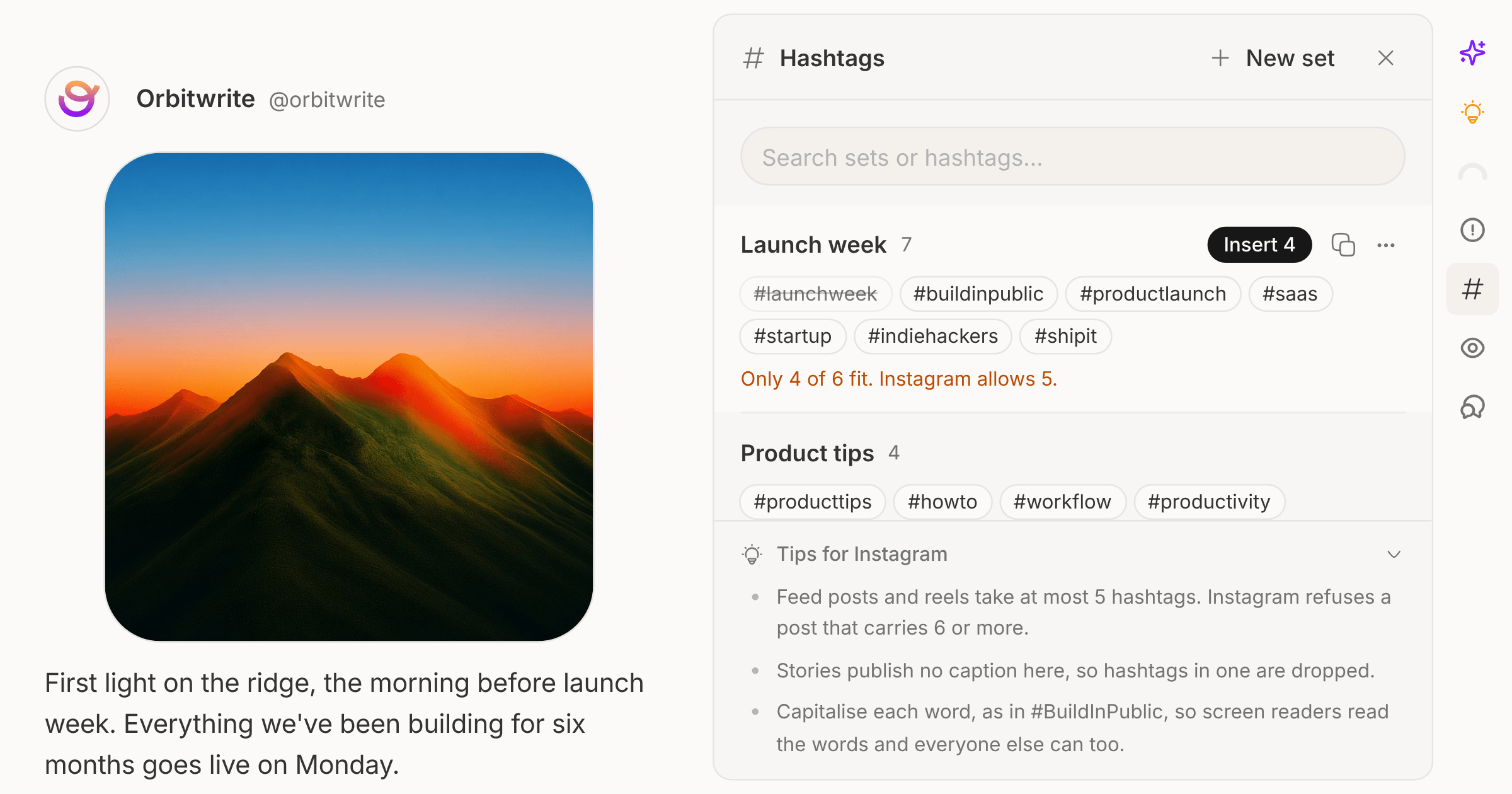Copy the Launch week hashtag set
Screen dimensions: 1512x794
pyautogui.click(x=1343, y=245)
